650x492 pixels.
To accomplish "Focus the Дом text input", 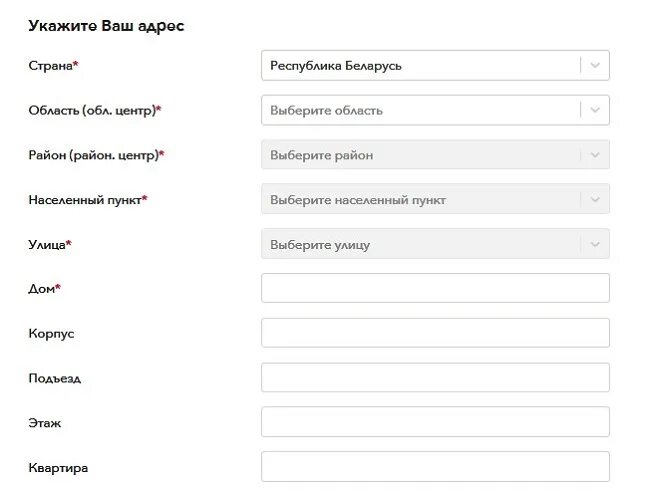I will pyautogui.click(x=435, y=288).
